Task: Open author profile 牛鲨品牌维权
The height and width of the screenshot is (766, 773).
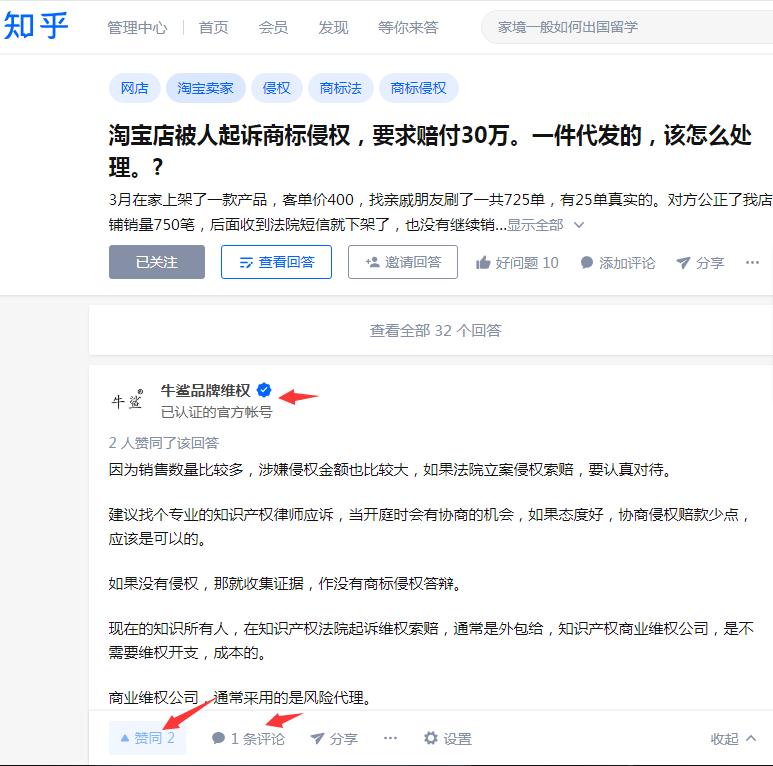Action: click(x=206, y=390)
